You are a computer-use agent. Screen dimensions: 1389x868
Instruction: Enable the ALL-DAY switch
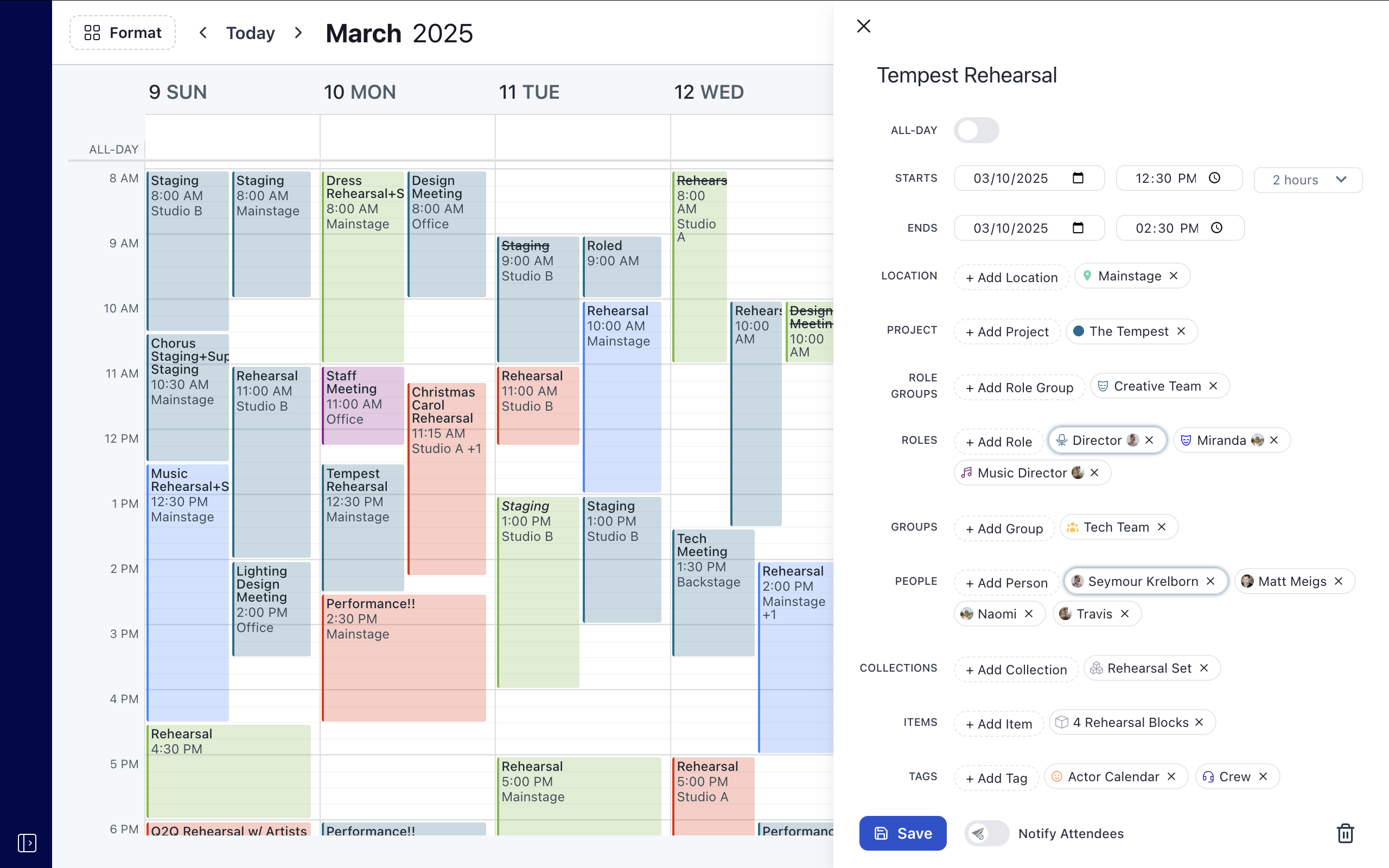click(x=976, y=130)
